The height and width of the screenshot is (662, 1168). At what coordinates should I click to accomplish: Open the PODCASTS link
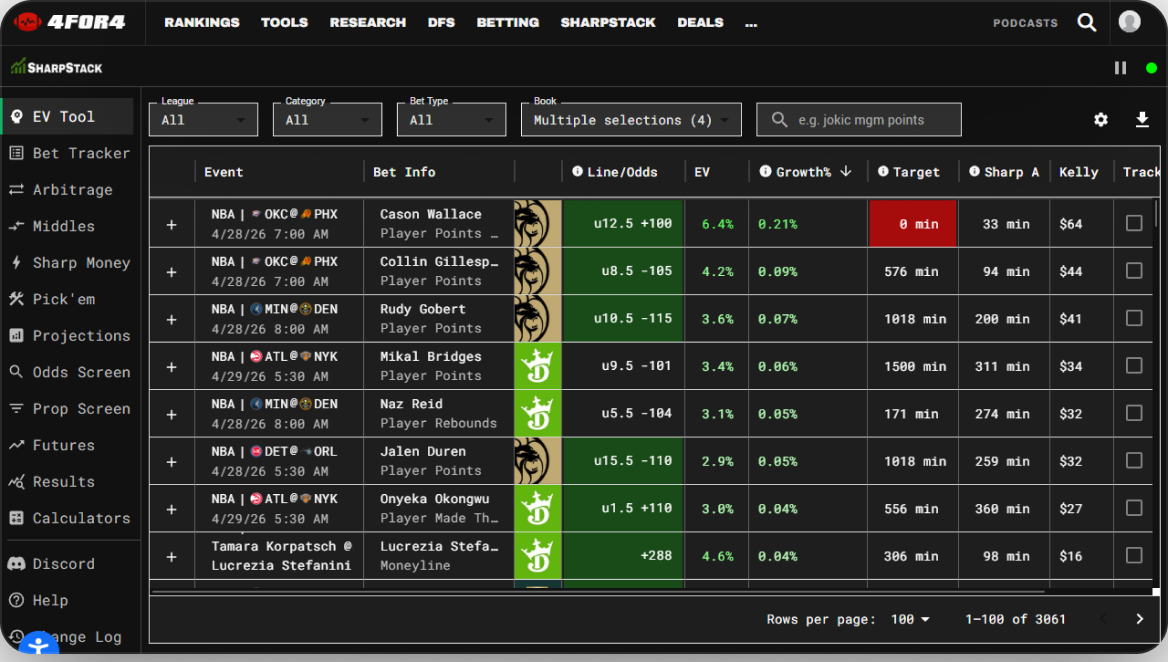[x=1025, y=23]
